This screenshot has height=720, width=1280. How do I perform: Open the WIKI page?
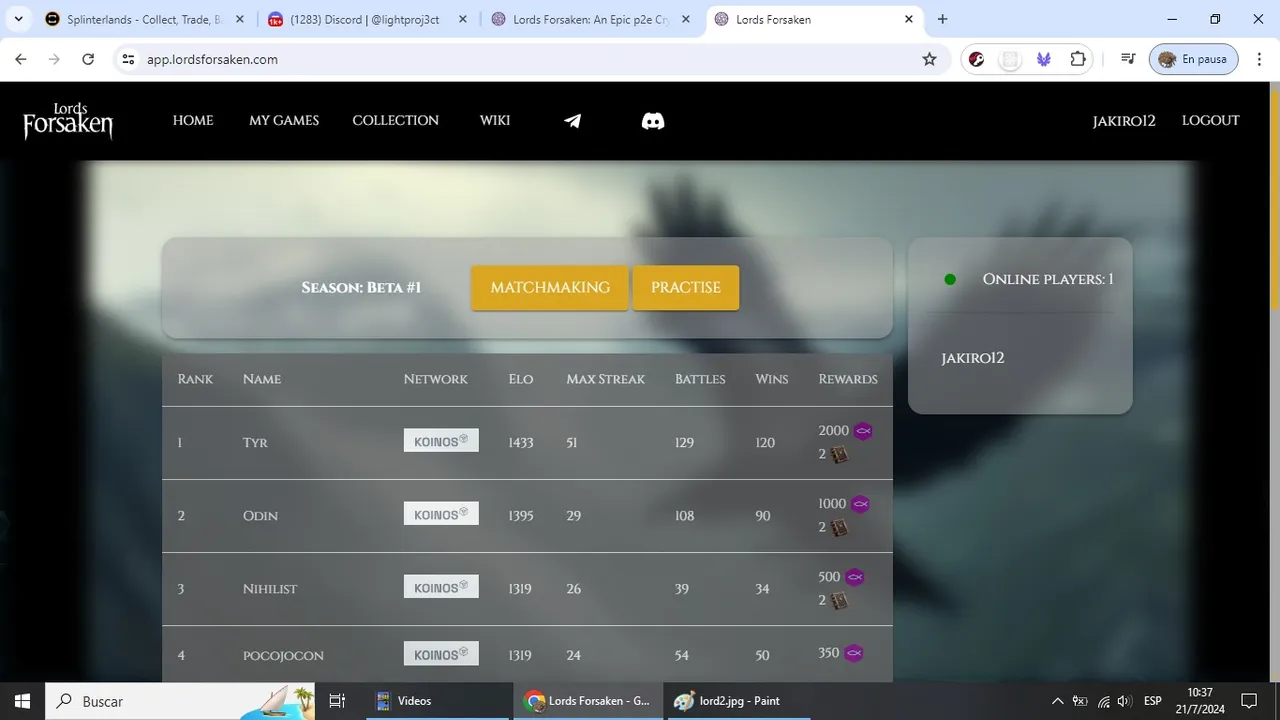(495, 120)
